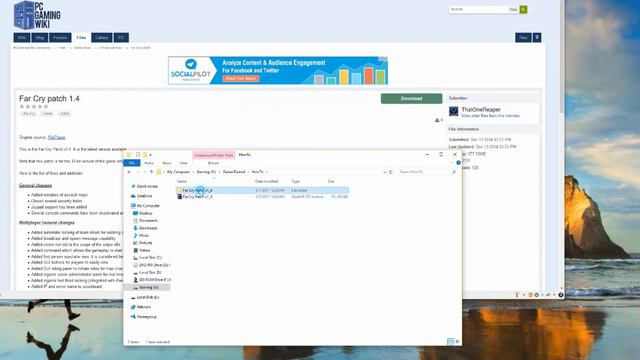Open the DVD RW Drive in navigation pane
The width and height of the screenshot is (640, 360).
tap(153, 265)
